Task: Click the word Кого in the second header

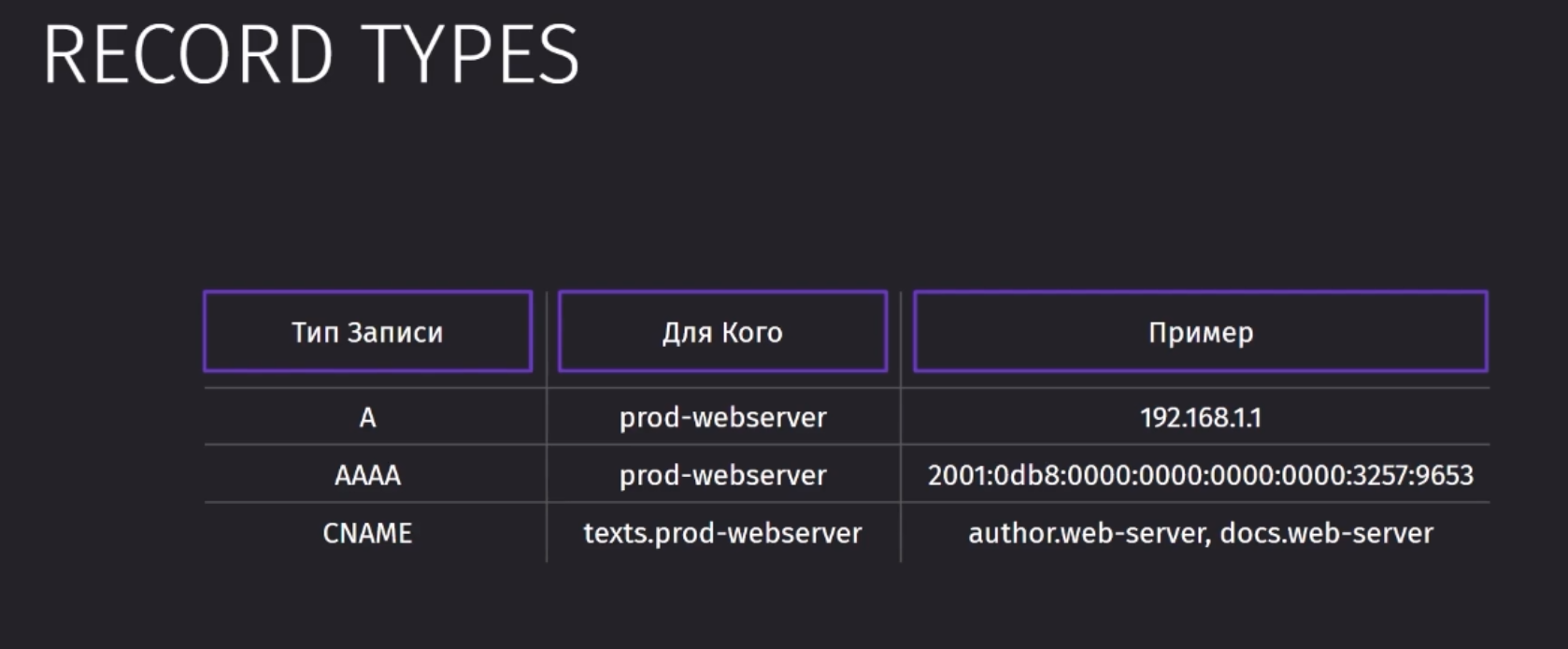Action: tap(751, 332)
